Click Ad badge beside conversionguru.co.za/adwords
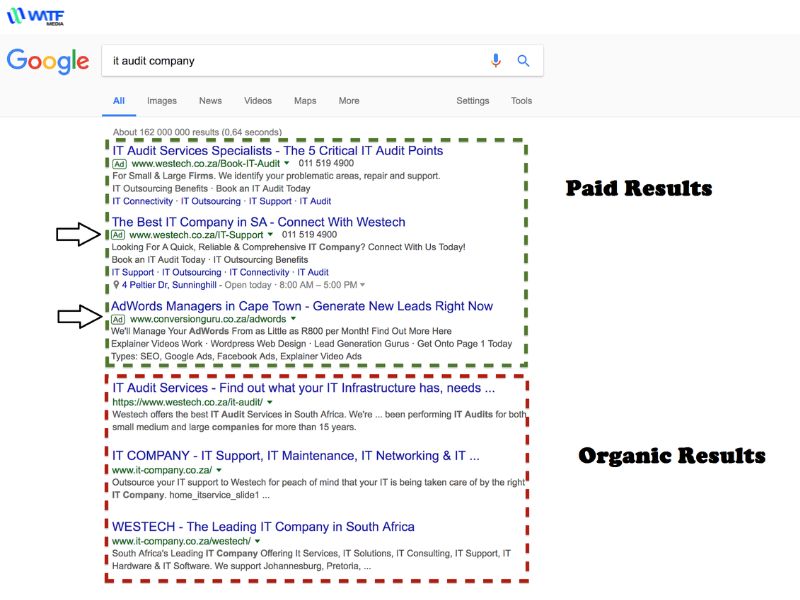Screen dimensions: 800x600 coord(118,319)
